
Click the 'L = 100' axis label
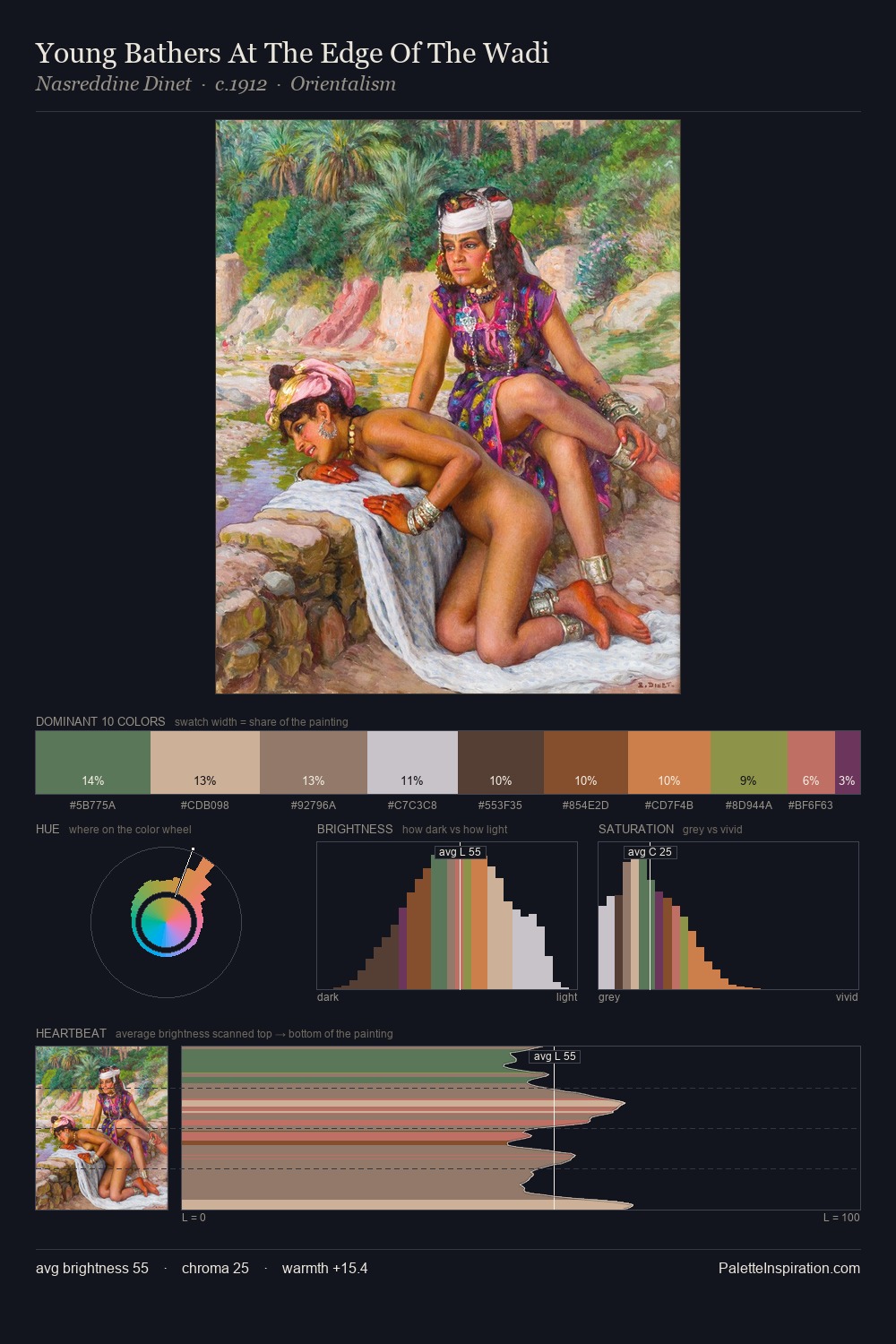841,1218
